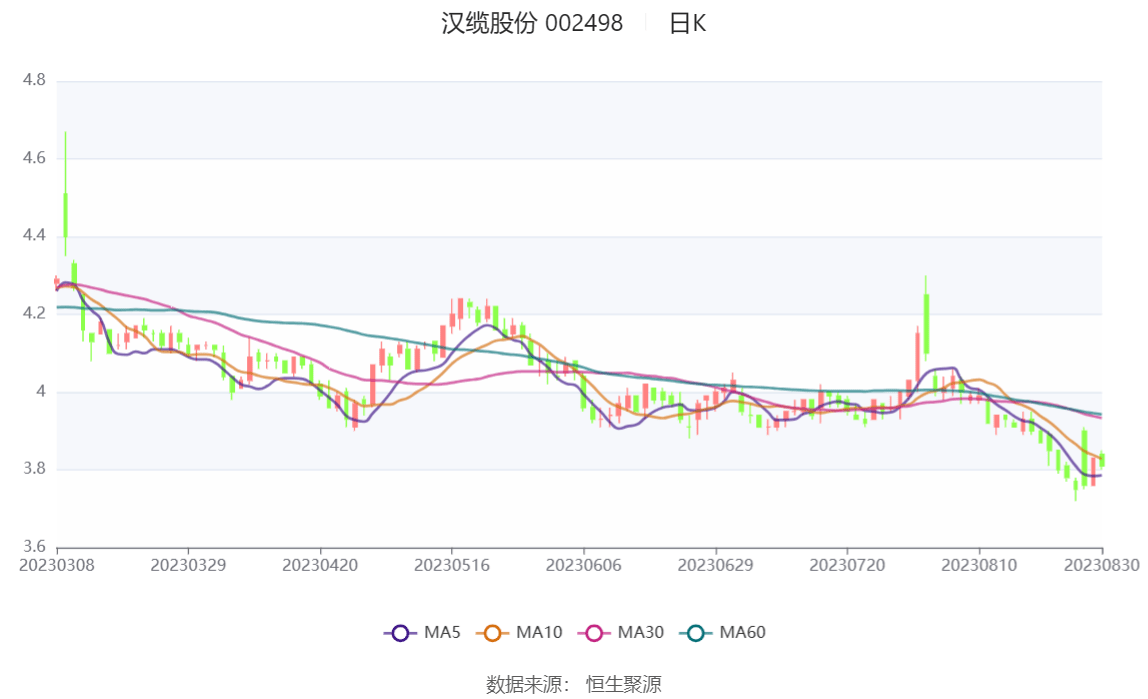
Task: Click the 20230329 date axis label
Action: pyautogui.click(x=188, y=565)
